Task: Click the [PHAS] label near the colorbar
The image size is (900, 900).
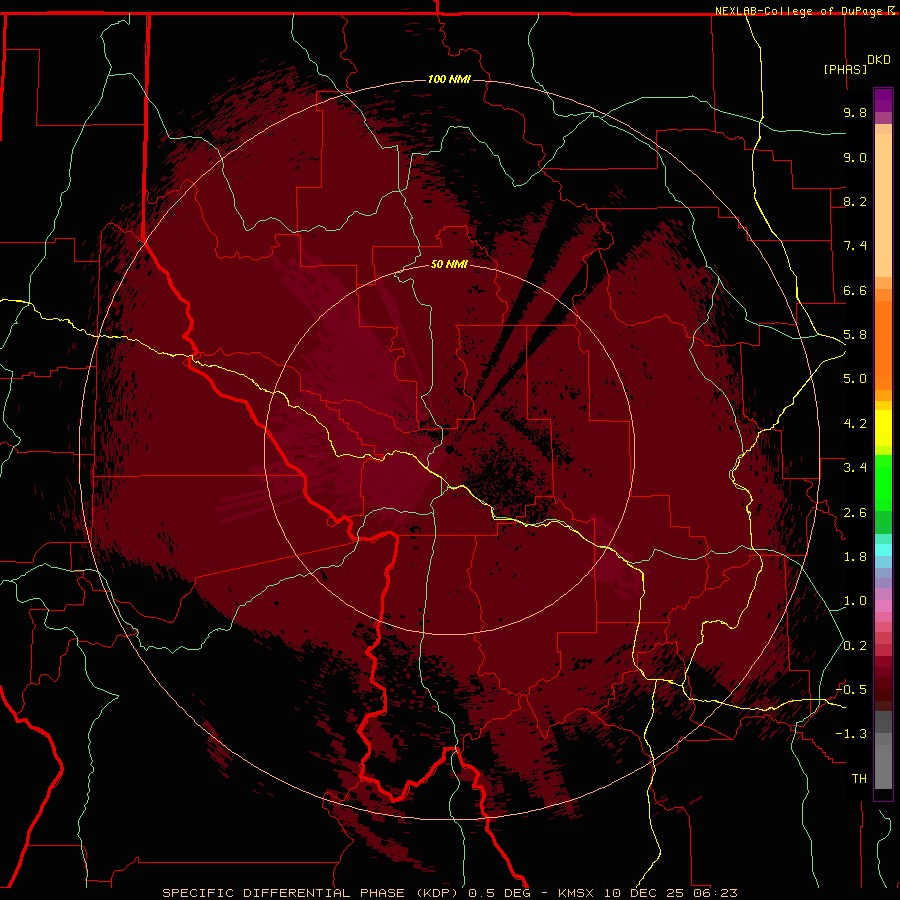Action: 845,69
